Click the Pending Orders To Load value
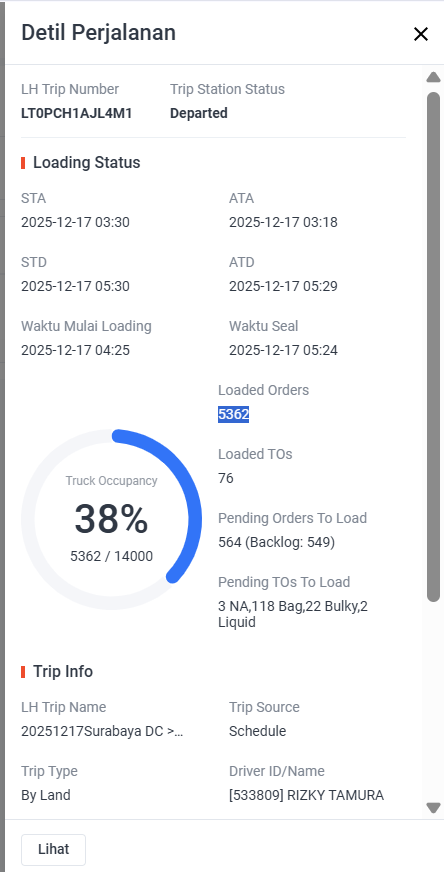 (277, 542)
